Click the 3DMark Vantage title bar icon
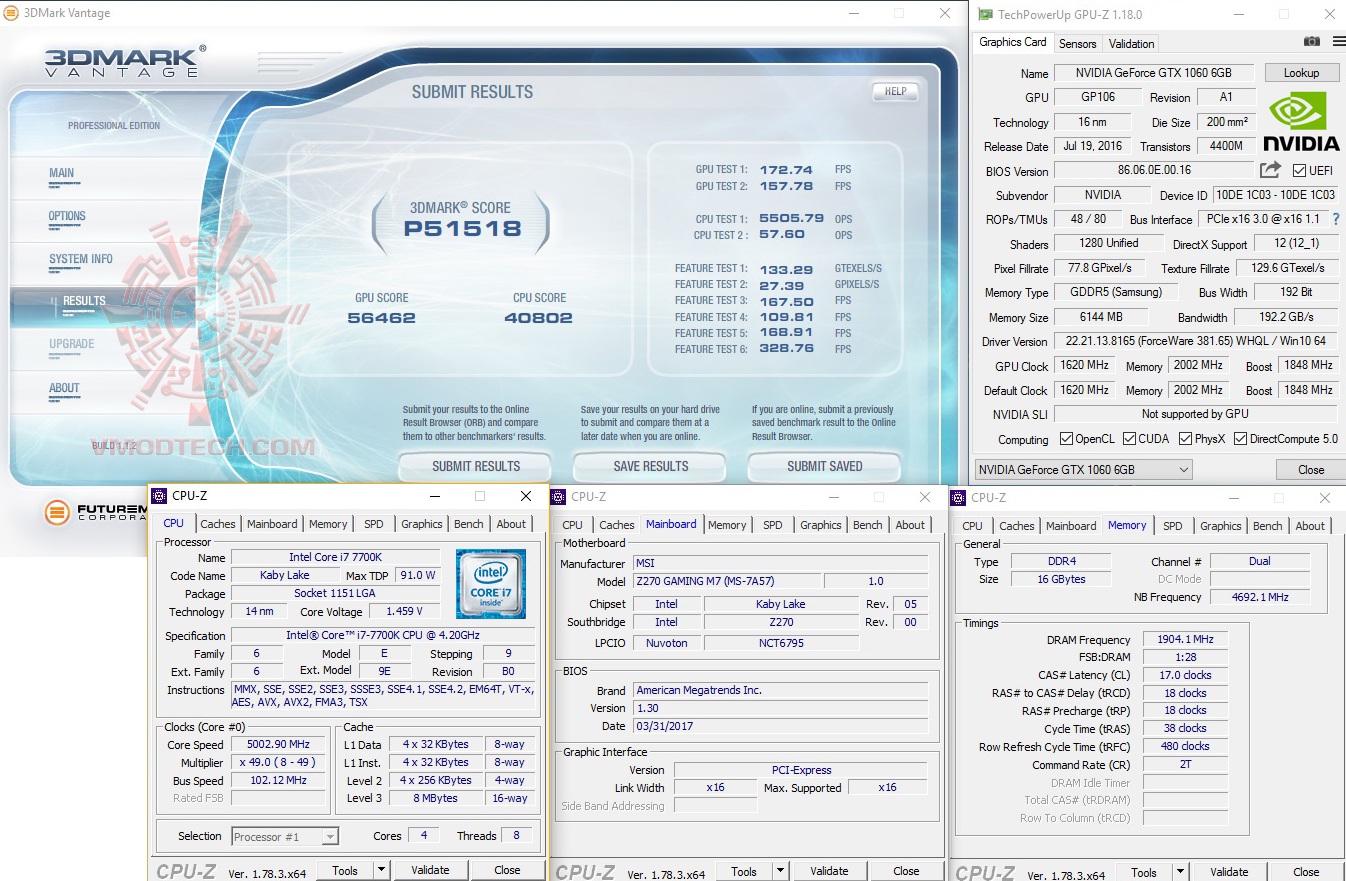Image resolution: width=1346 pixels, height=881 pixels. [x=10, y=12]
